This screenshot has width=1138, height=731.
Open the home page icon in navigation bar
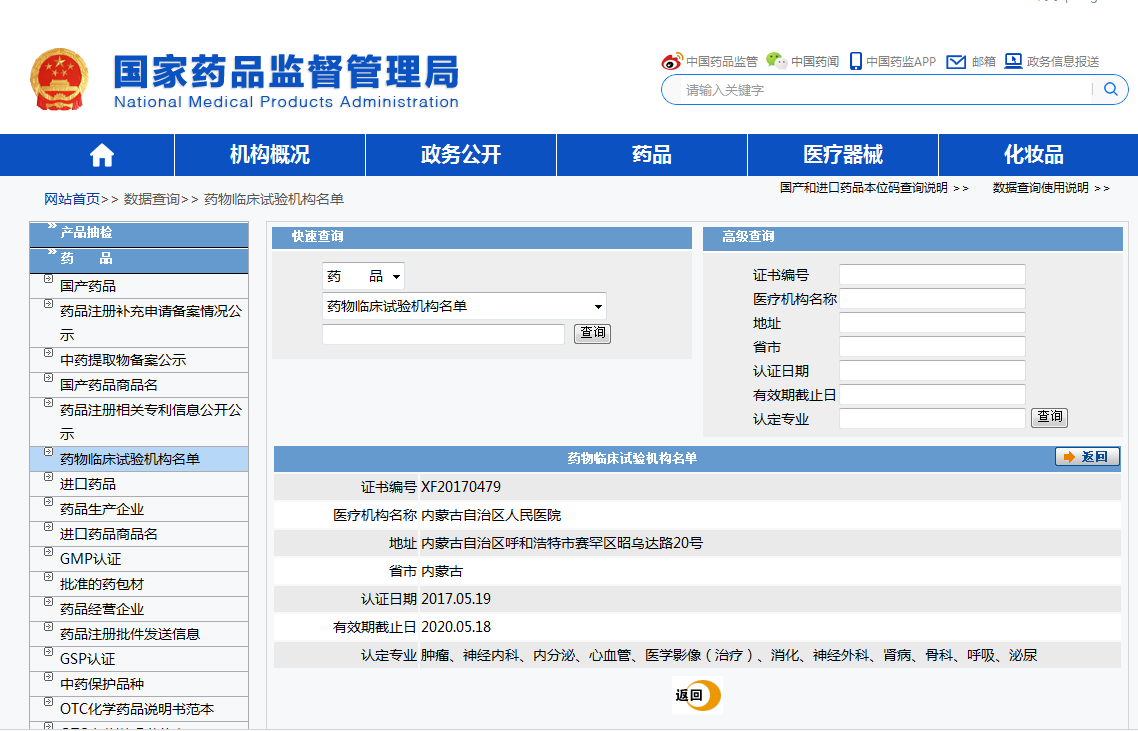(102, 155)
